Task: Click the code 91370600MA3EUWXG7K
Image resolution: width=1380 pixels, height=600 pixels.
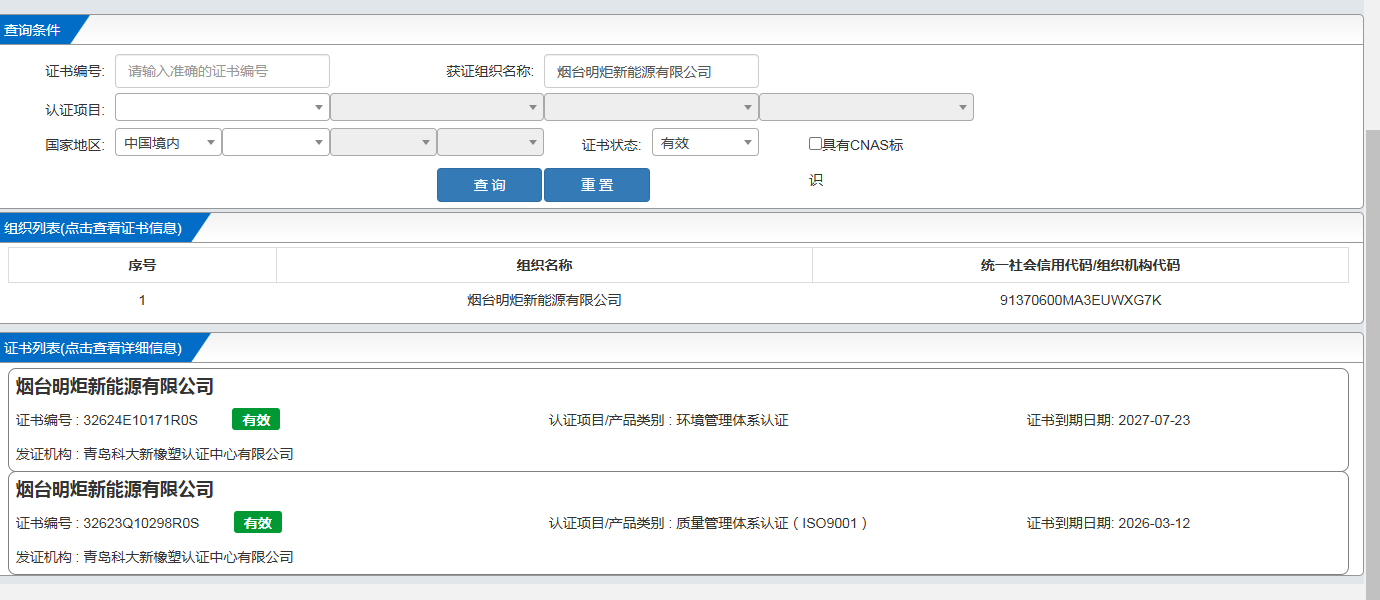Action: (1080, 300)
